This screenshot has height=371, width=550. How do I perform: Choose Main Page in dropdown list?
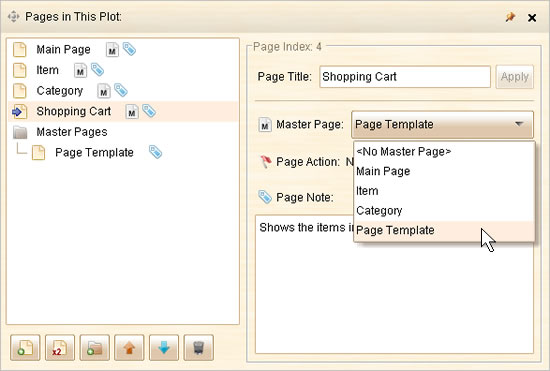(444, 171)
